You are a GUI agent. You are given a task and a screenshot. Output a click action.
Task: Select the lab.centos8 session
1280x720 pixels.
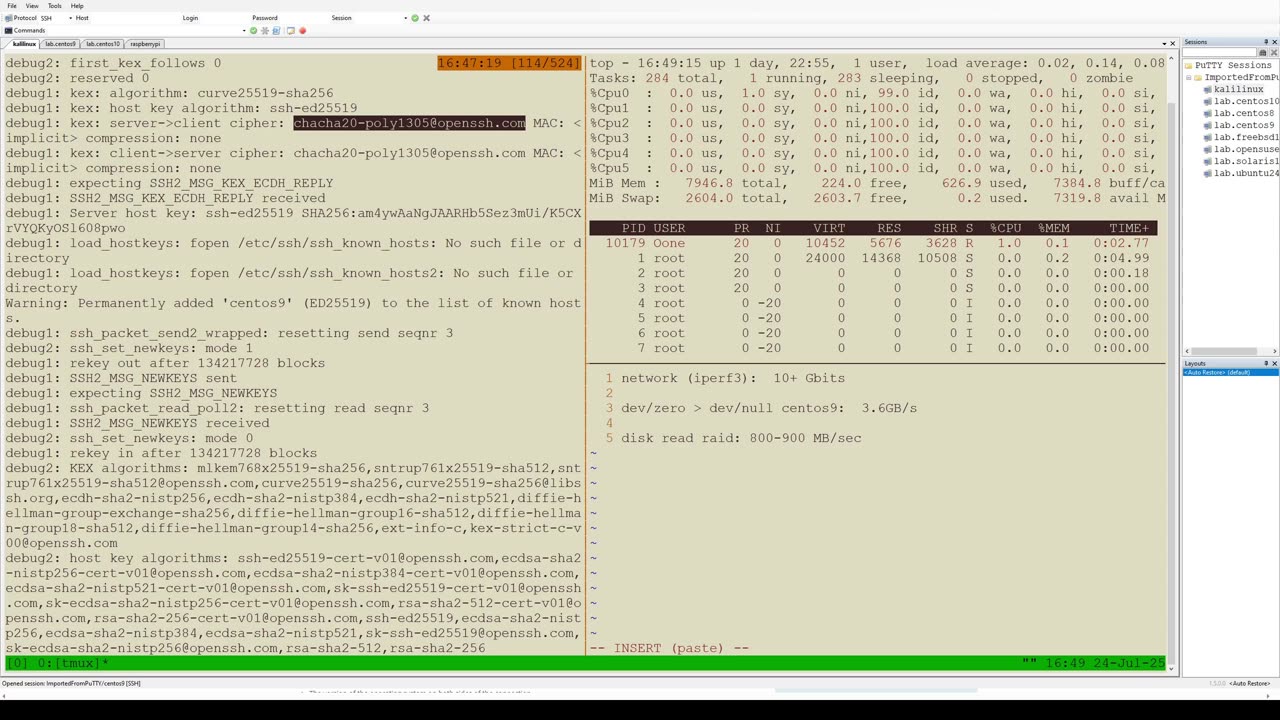point(1244,113)
